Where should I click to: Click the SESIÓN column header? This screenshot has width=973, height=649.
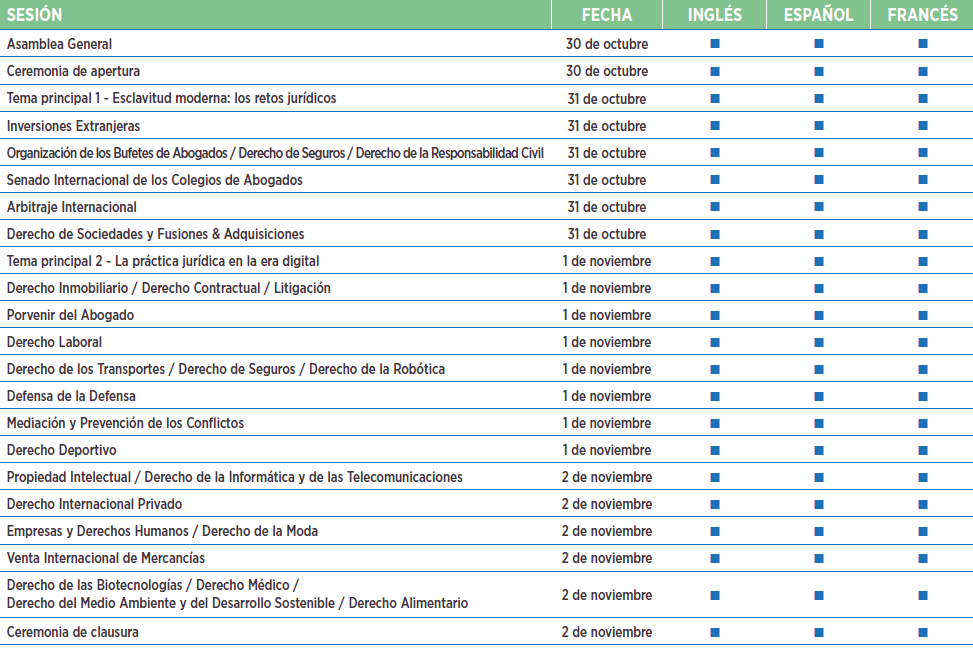click(34, 15)
